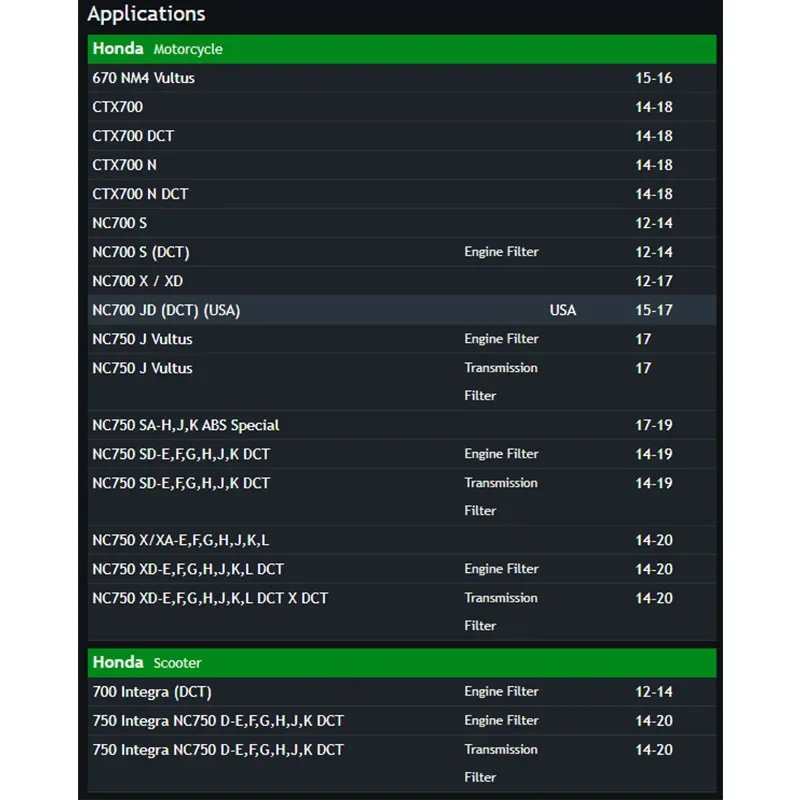Click Transmission Filter for NC750 XD DCT X DCT
Screen dimensions: 800x800
point(501,612)
